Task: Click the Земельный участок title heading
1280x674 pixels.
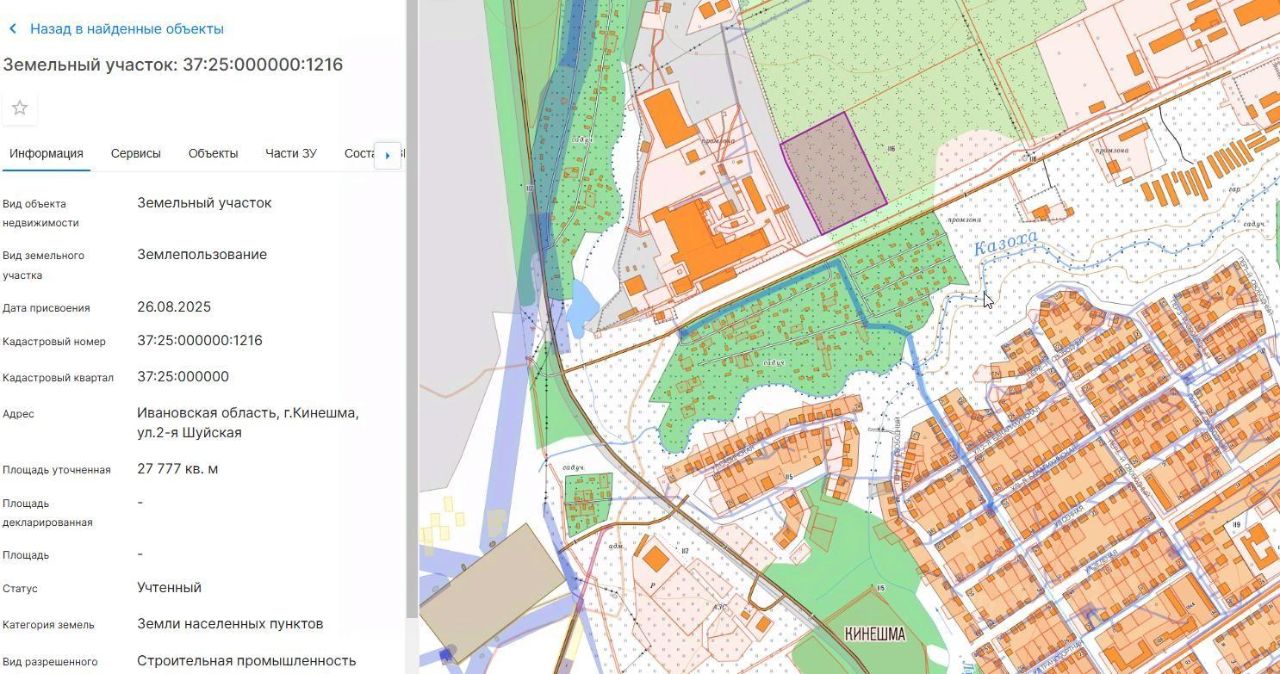Action: (x=173, y=65)
